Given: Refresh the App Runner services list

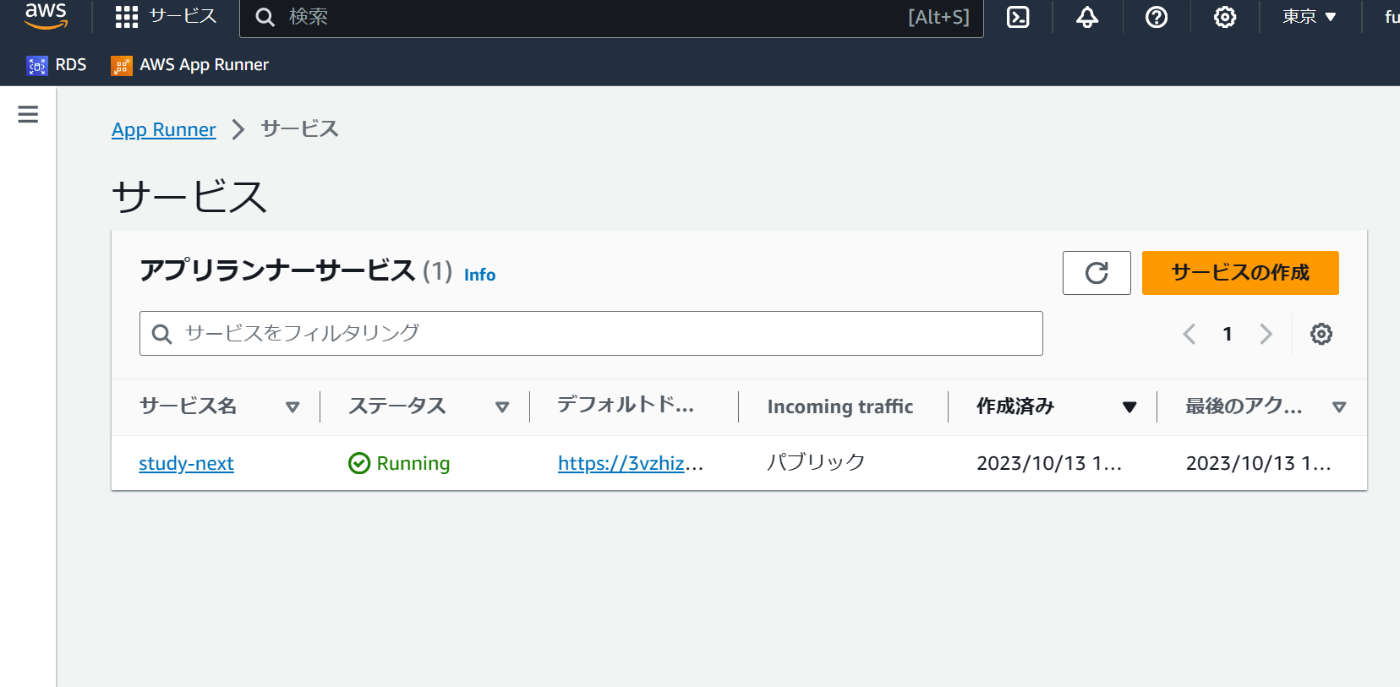Looking at the screenshot, I should coord(1097,273).
